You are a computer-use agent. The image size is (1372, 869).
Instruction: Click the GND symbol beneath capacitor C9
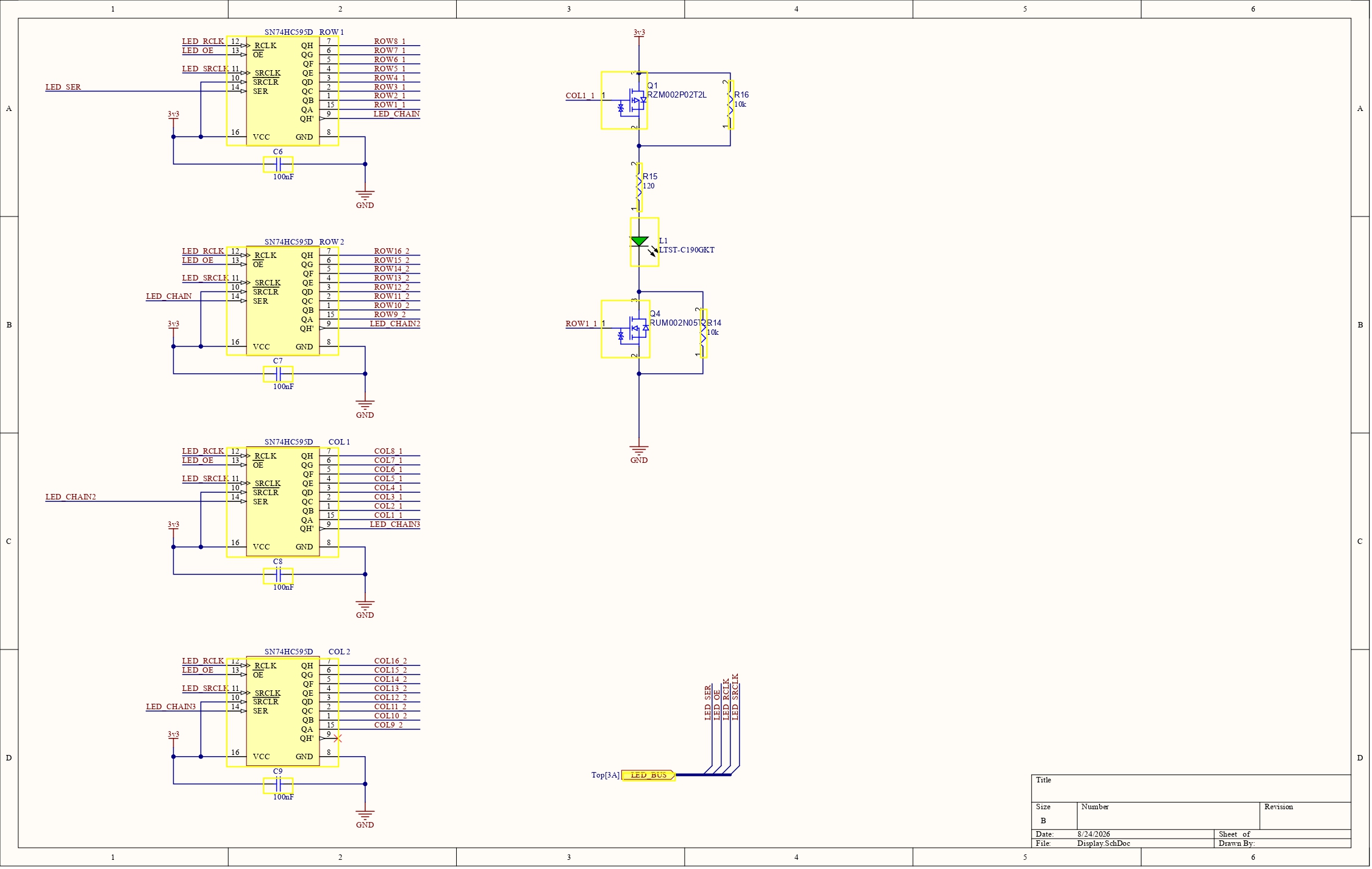365,820
